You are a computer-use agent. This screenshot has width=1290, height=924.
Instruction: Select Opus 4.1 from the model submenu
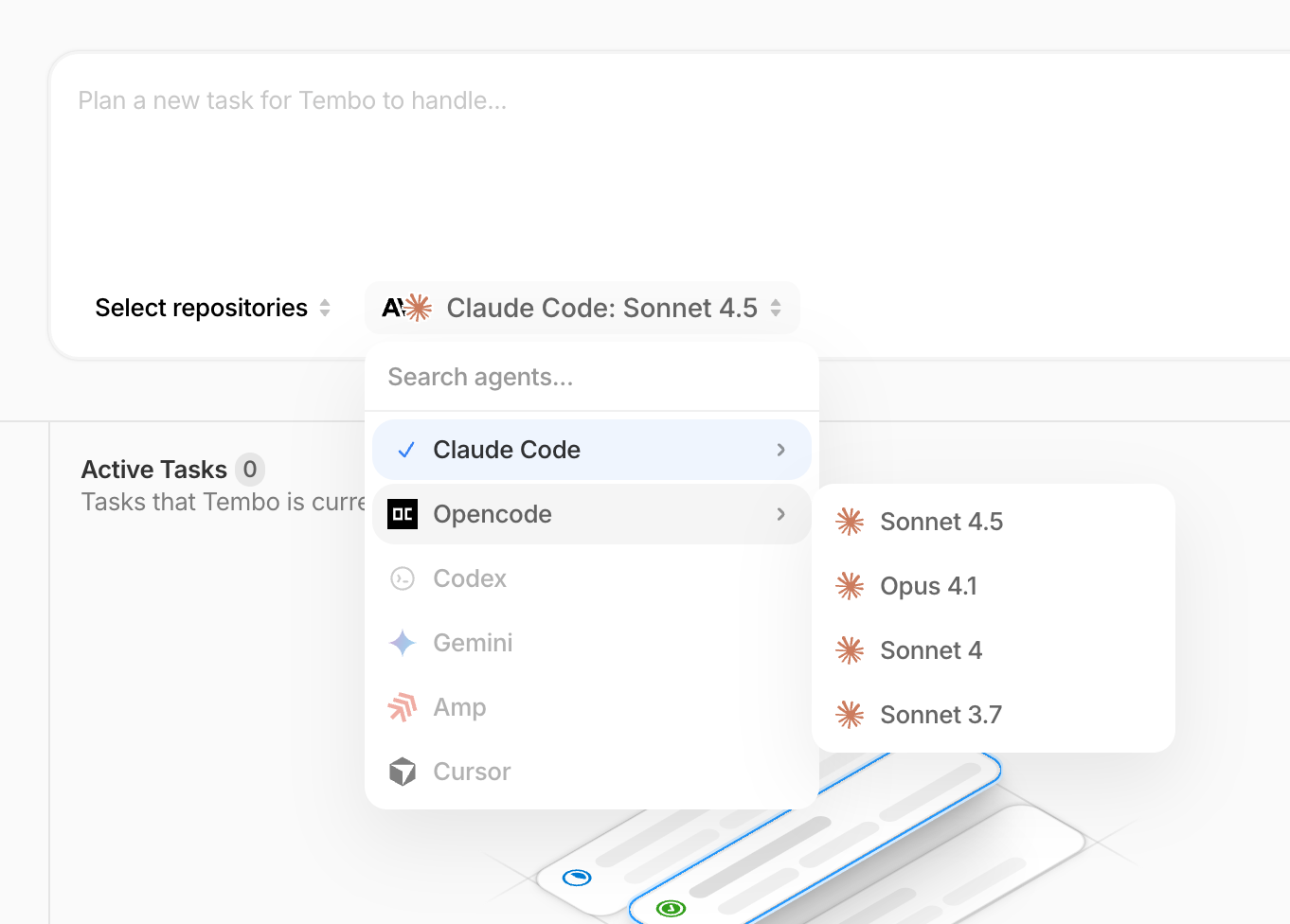tap(929, 586)
